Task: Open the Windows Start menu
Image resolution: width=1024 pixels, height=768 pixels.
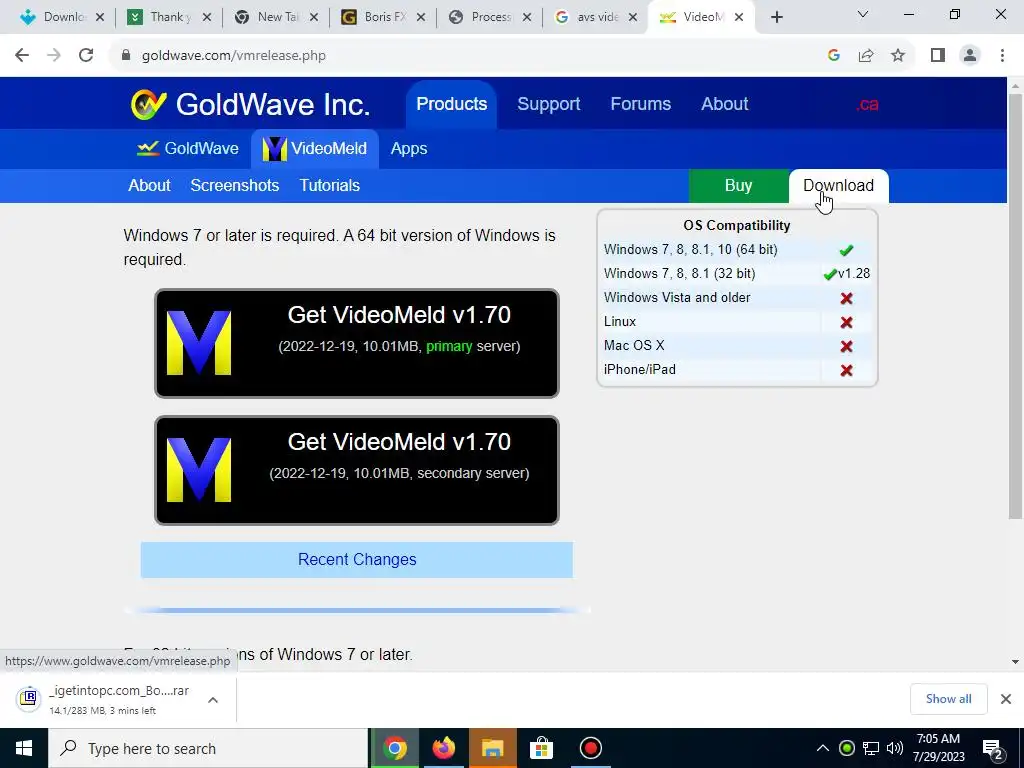Action: (x=24, y=748)
